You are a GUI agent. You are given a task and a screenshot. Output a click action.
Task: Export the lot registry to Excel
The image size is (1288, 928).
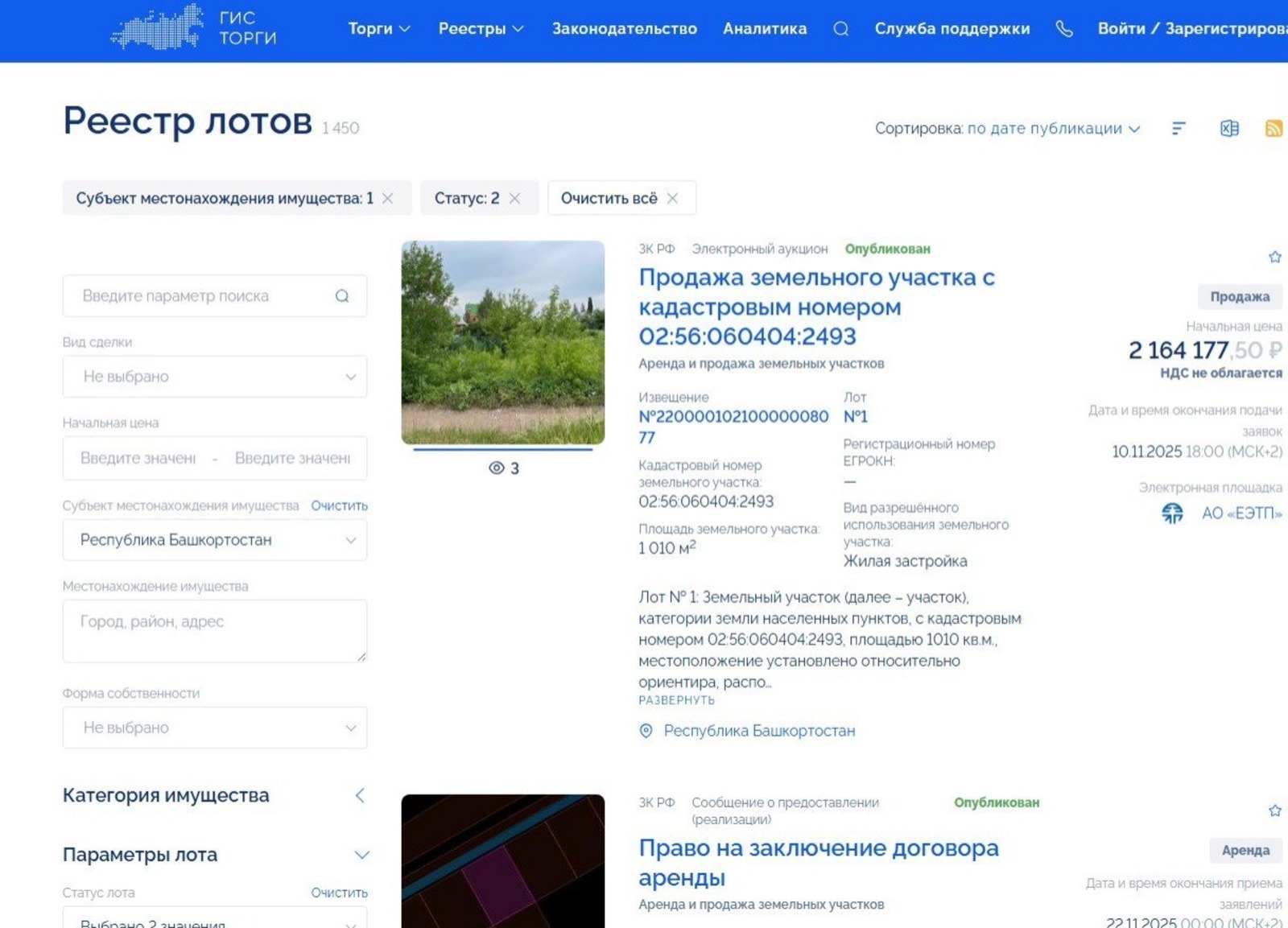(x=1228, y=128)
